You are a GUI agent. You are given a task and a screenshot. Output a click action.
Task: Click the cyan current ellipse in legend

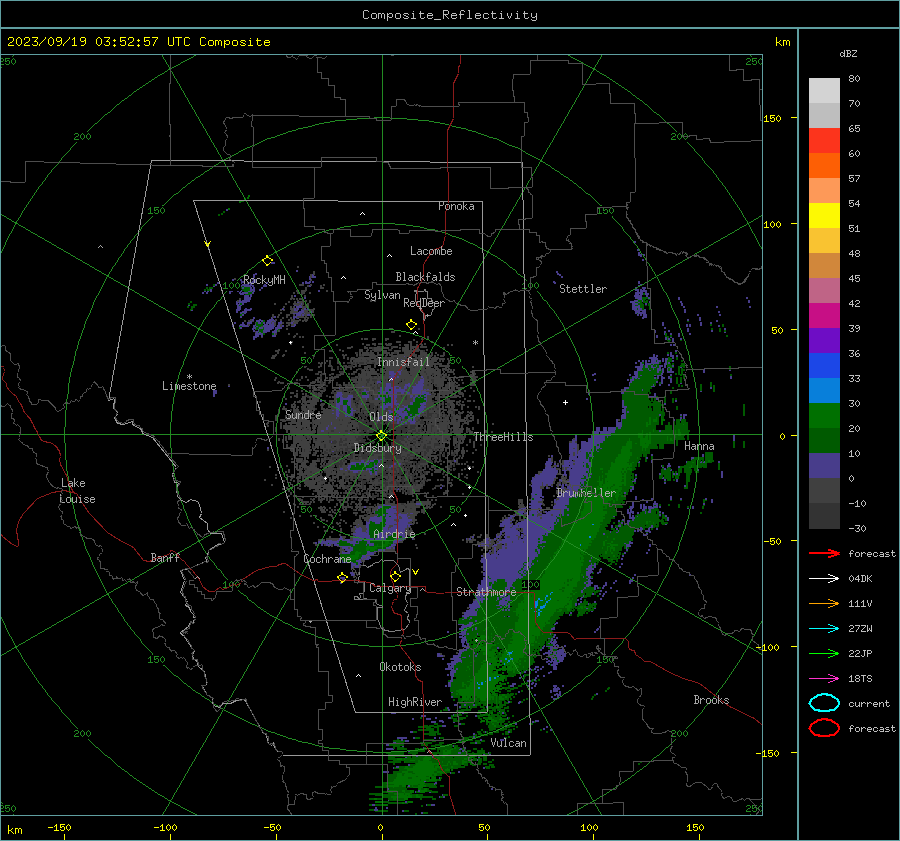(x=824, y=703)
